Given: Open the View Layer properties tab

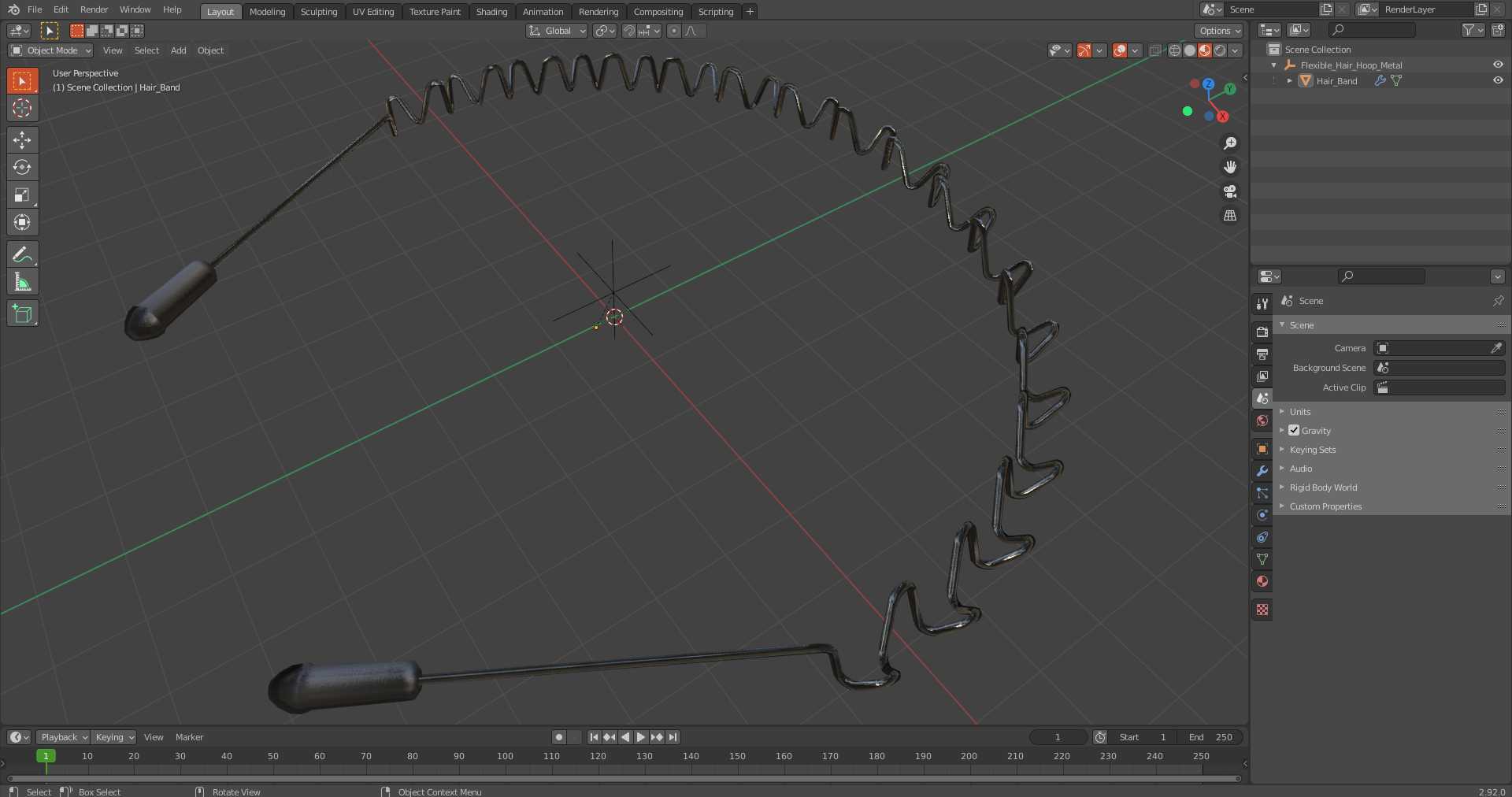Looking at the screenshot, I should click(1262, 376).
